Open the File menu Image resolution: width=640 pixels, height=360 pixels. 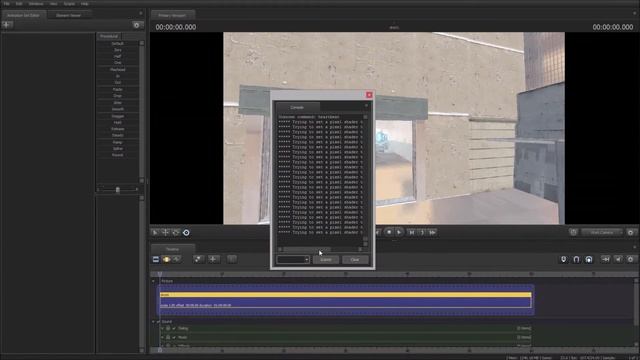point(7,4)
